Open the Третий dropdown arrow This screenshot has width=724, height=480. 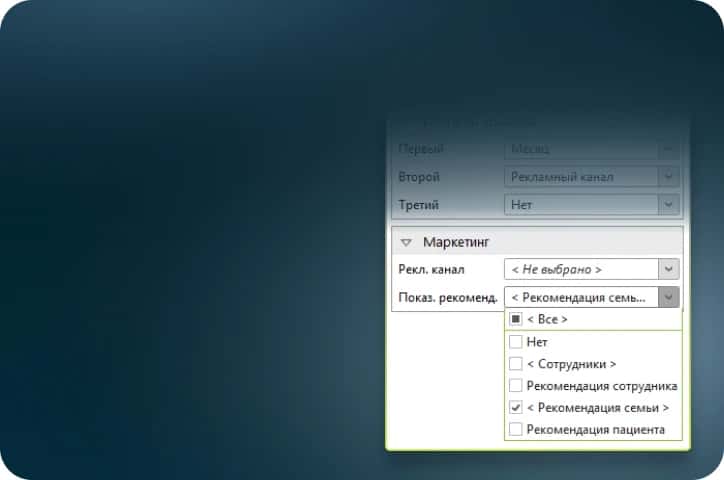(669, 204)
